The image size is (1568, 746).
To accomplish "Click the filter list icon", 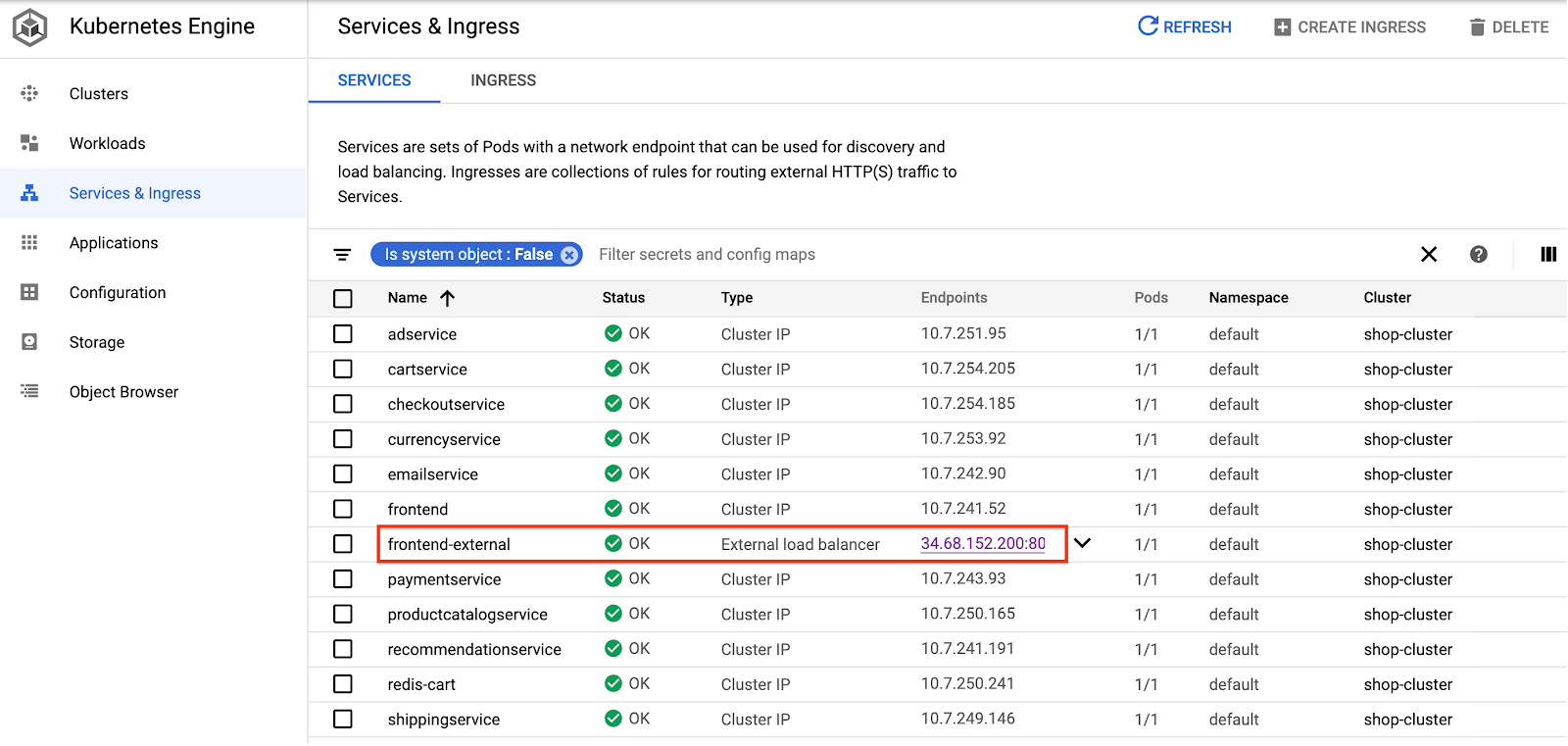I will [342, 255].
